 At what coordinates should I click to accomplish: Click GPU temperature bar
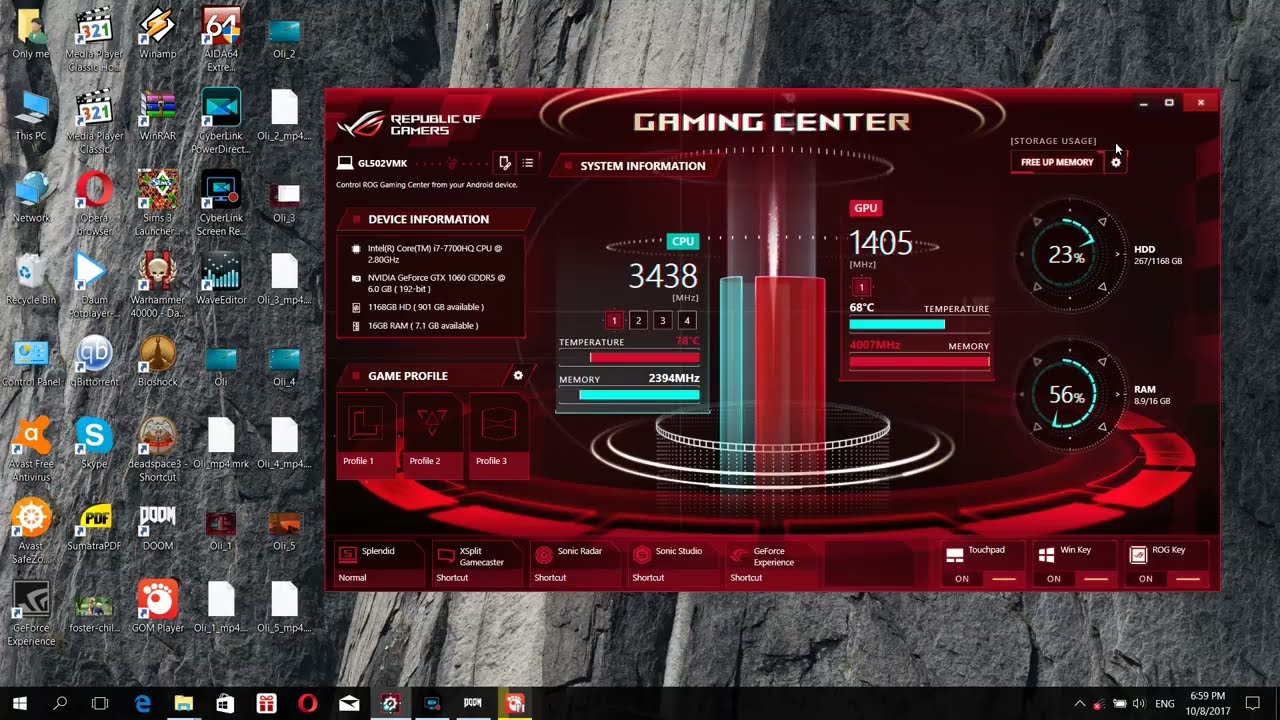919,325
